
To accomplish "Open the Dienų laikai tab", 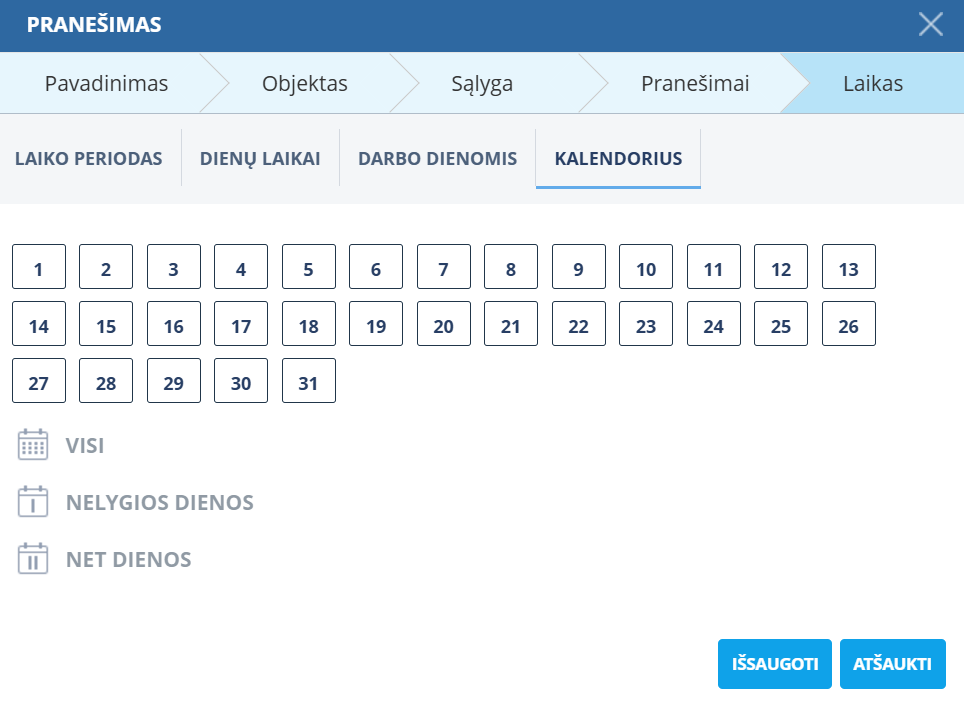I will pyautogui.click(x=260, y=158).
